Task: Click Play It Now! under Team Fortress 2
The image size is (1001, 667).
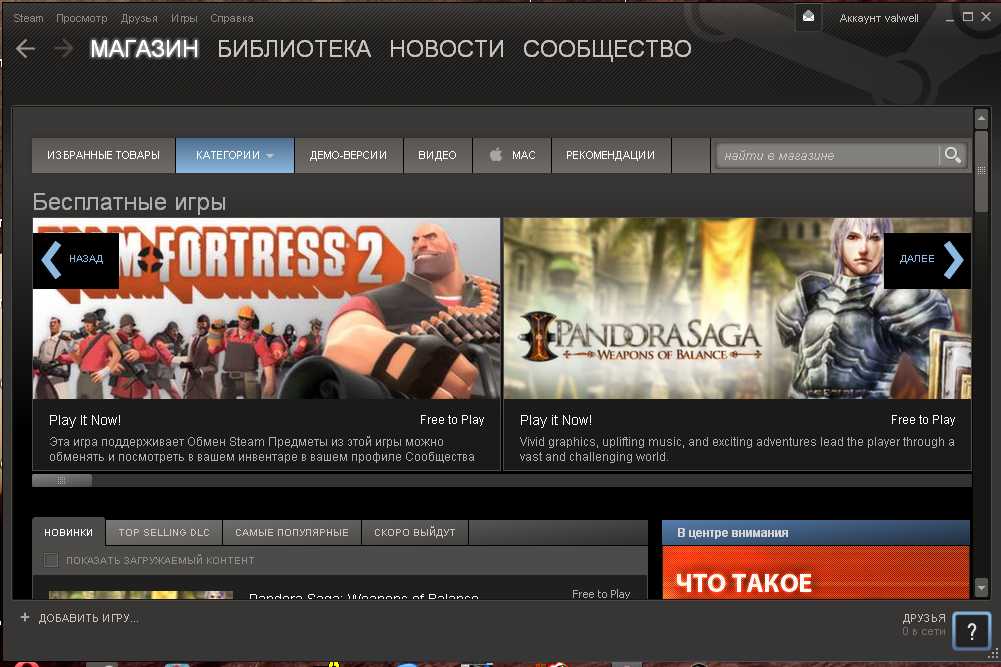Action: click(x=85, y=420)
